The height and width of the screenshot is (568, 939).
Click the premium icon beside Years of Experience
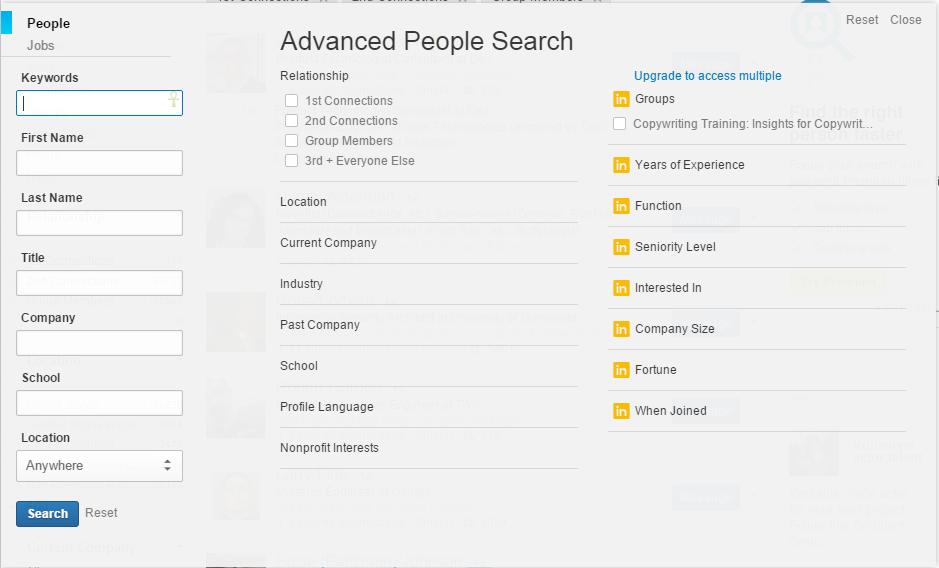[x=621, y=165]
